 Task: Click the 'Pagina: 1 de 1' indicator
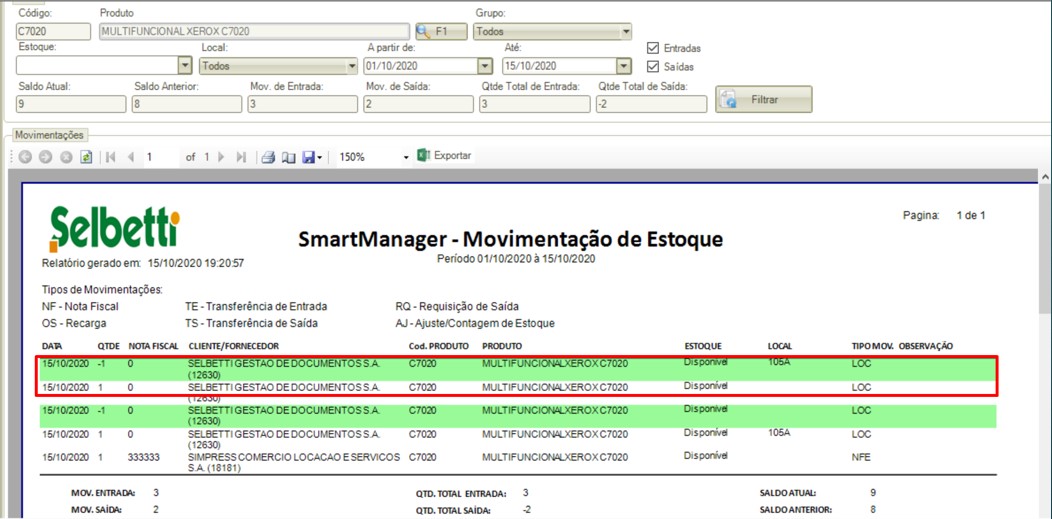[x=945, y=216]
